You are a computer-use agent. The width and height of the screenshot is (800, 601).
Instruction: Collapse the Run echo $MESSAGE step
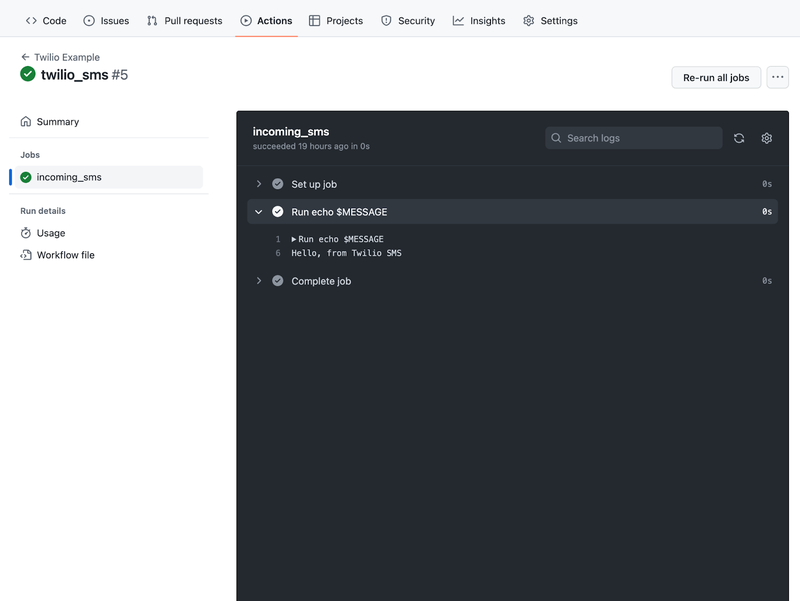[x=259, y=212]
